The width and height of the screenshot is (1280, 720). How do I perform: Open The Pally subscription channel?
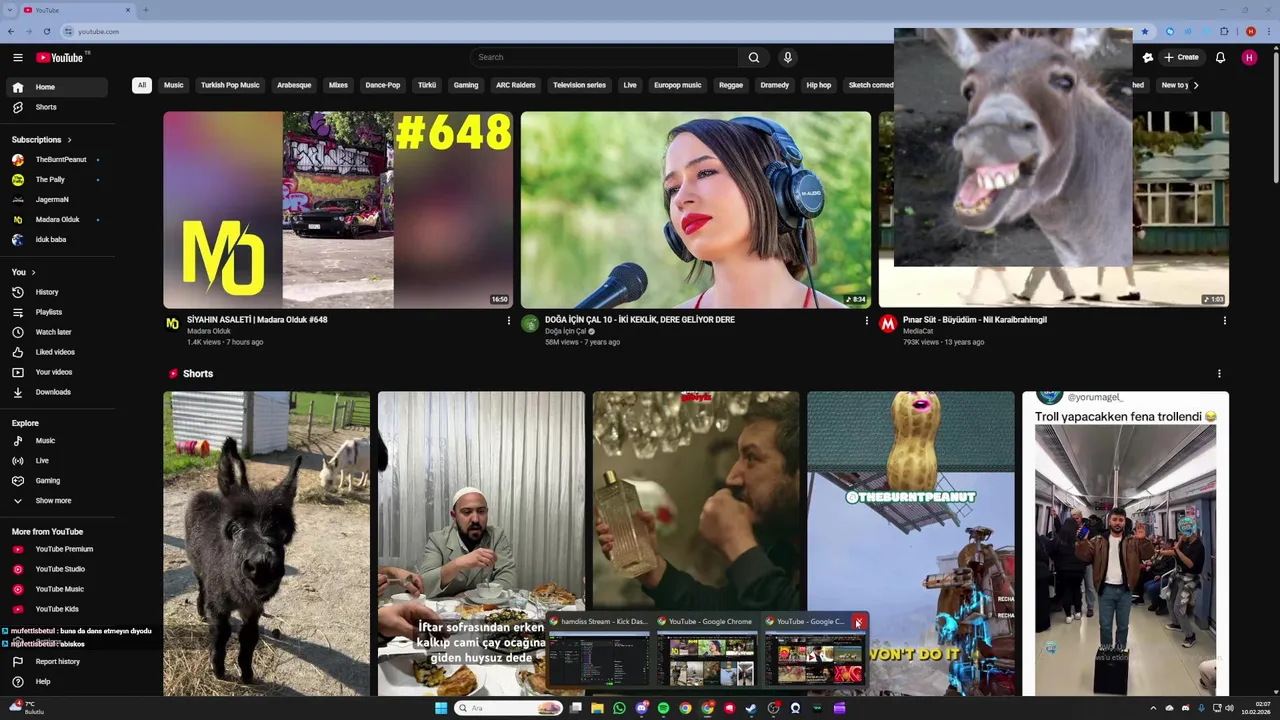click(57, 179)
